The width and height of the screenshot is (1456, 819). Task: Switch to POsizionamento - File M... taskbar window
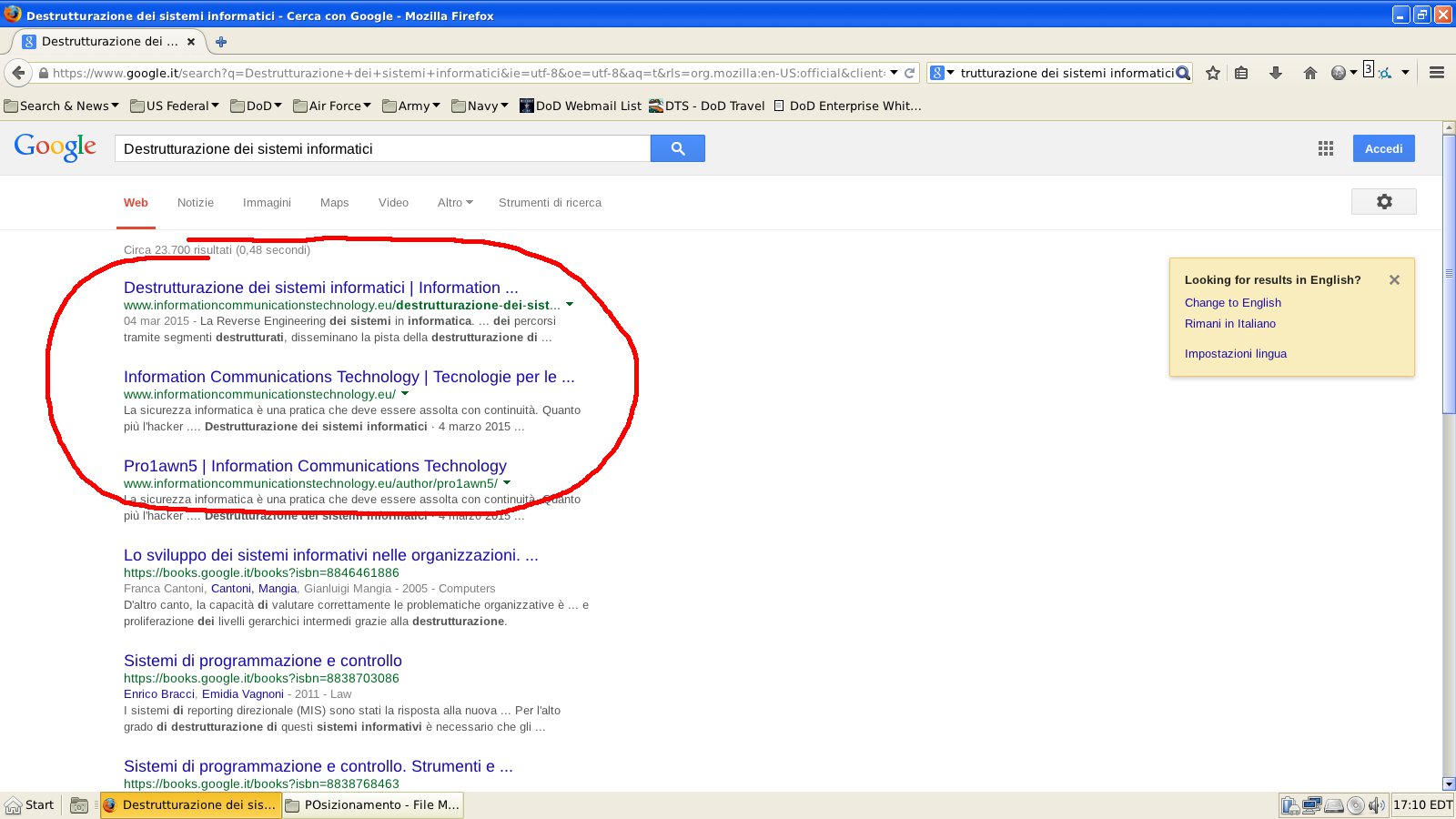373,804
